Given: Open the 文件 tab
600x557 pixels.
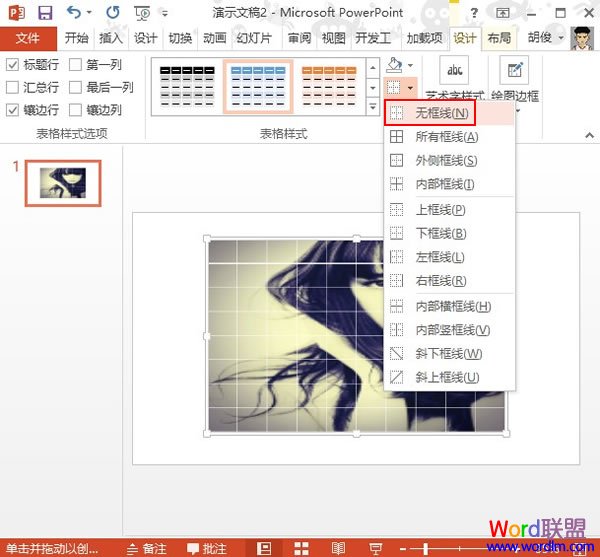Looking at the screenshot, I should [28, 38].
